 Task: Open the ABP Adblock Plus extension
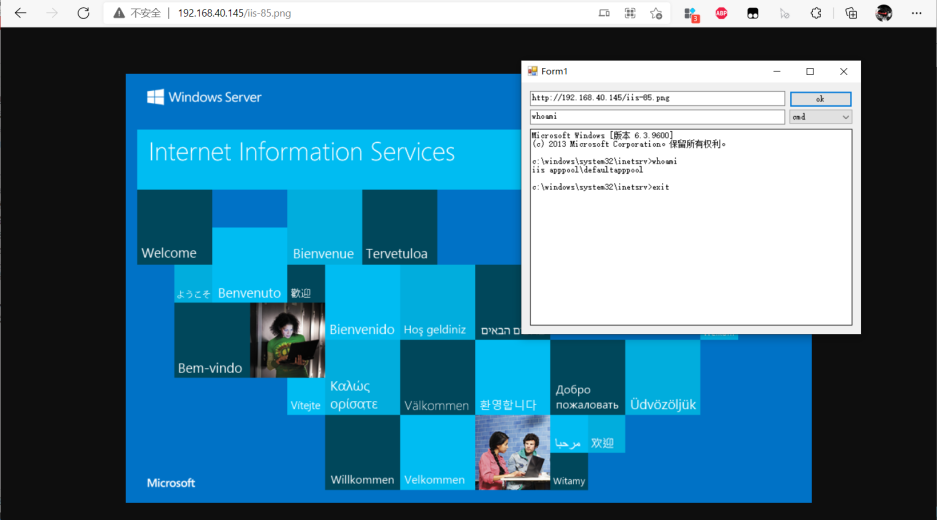(x=721, y=13)
